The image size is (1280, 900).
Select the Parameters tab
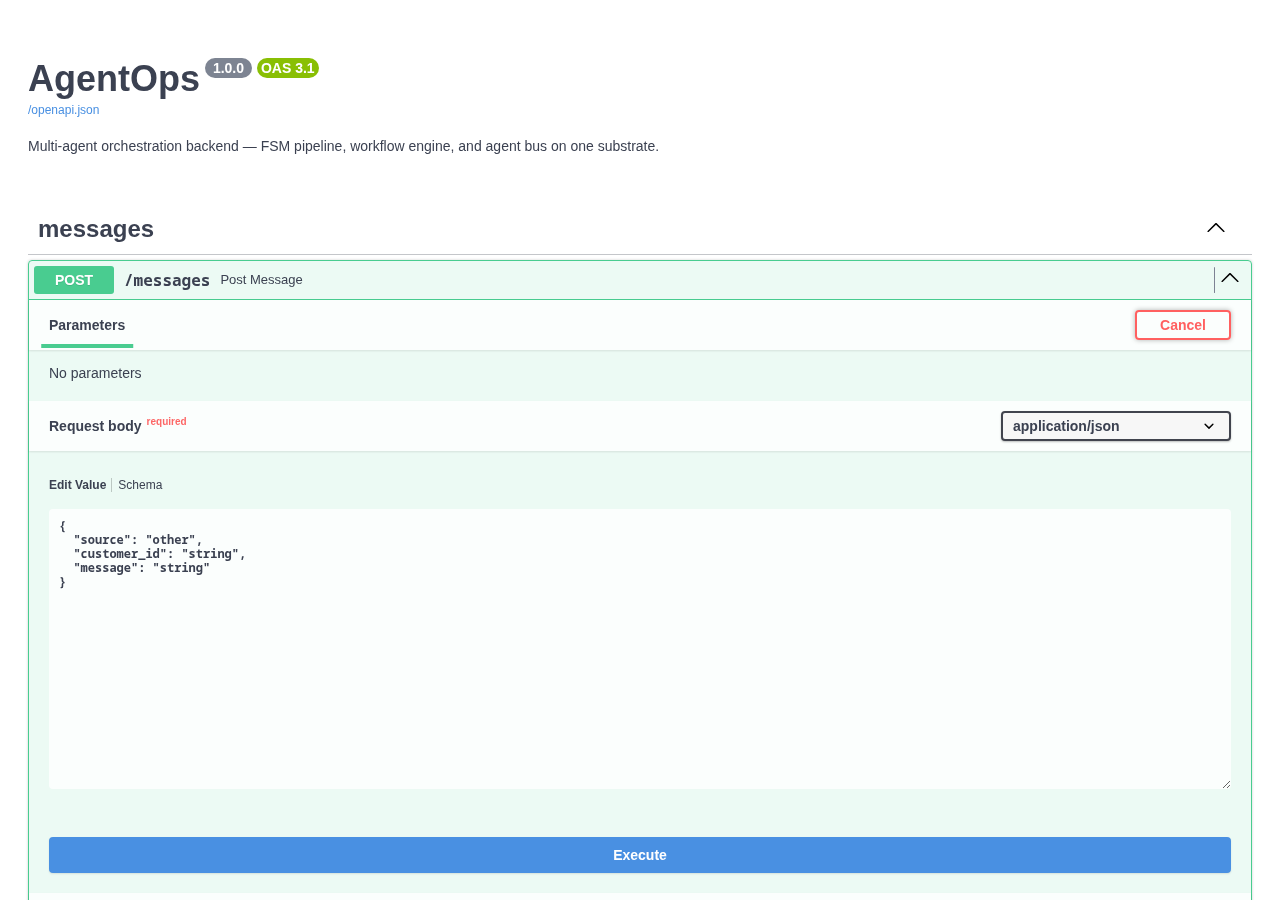click(87, 326)
